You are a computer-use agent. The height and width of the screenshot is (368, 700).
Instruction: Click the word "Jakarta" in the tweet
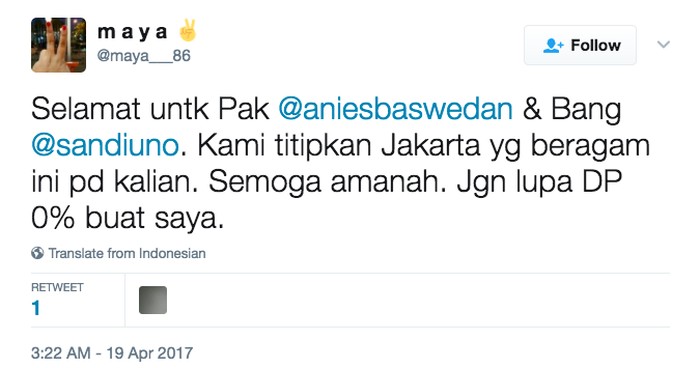click(x=430, y=146)
